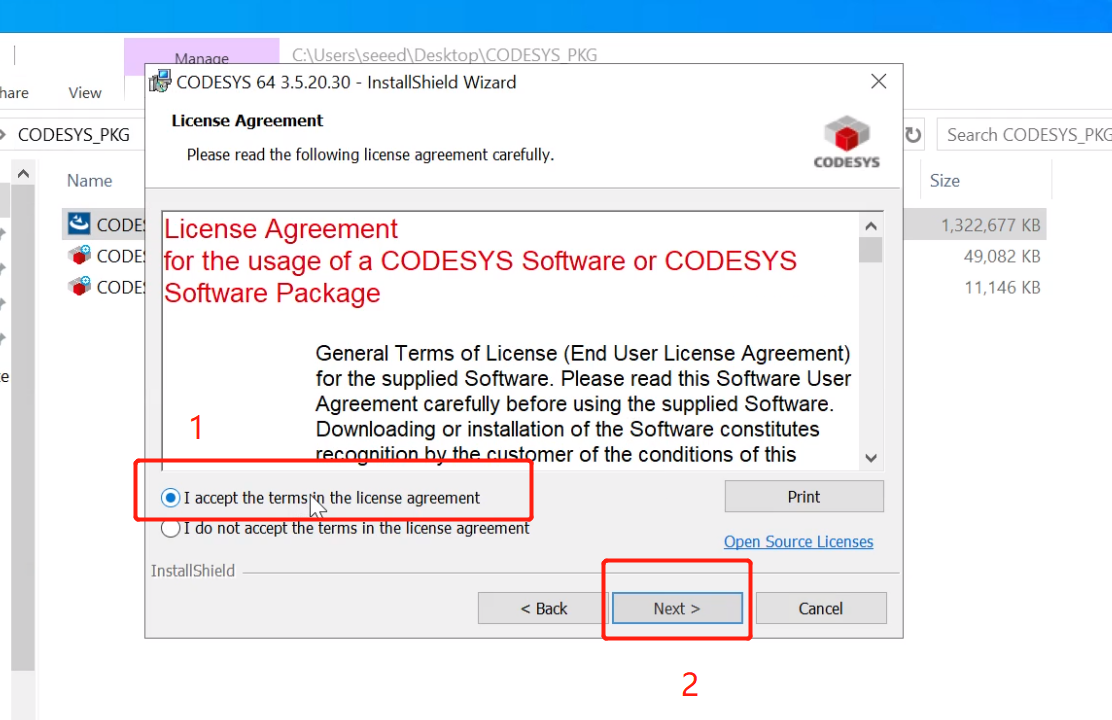Click the CODESYS logo in the wizard header
This screenshot has width=1112, height=720.
(847, 143)
